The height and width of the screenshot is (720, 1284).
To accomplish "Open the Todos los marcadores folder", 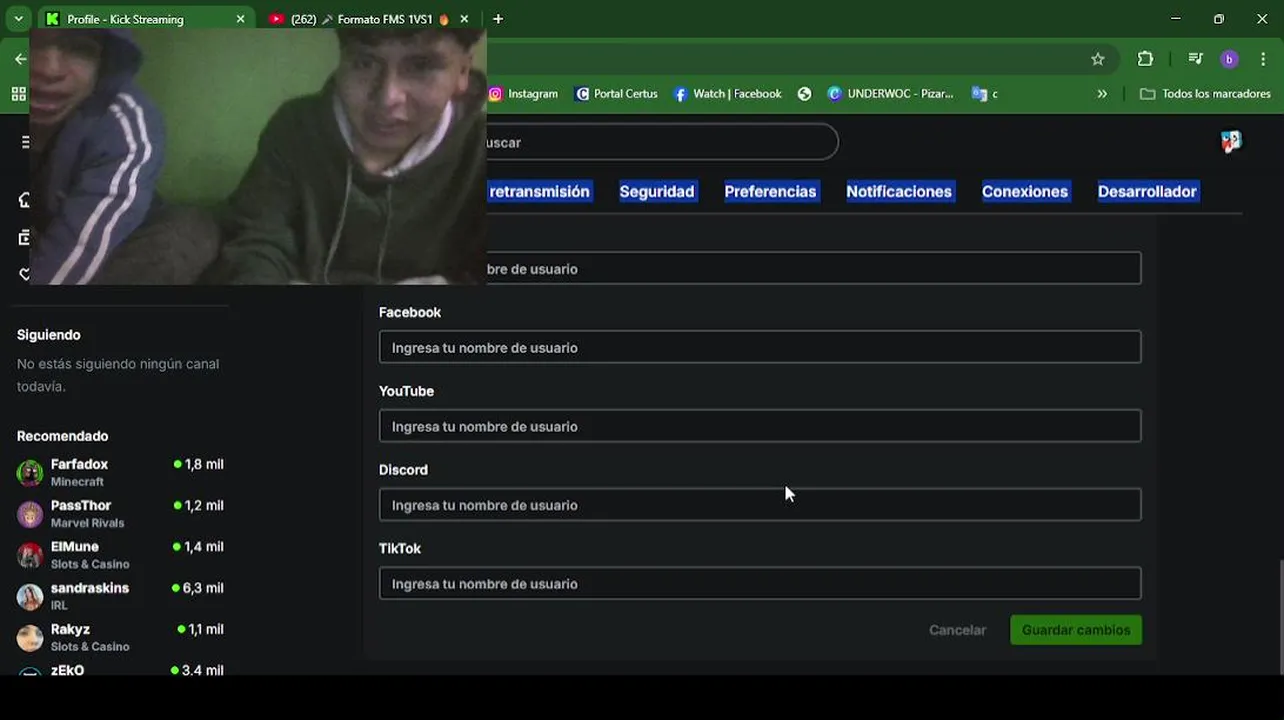I will pyautogui.click(x=1205, y=94).
